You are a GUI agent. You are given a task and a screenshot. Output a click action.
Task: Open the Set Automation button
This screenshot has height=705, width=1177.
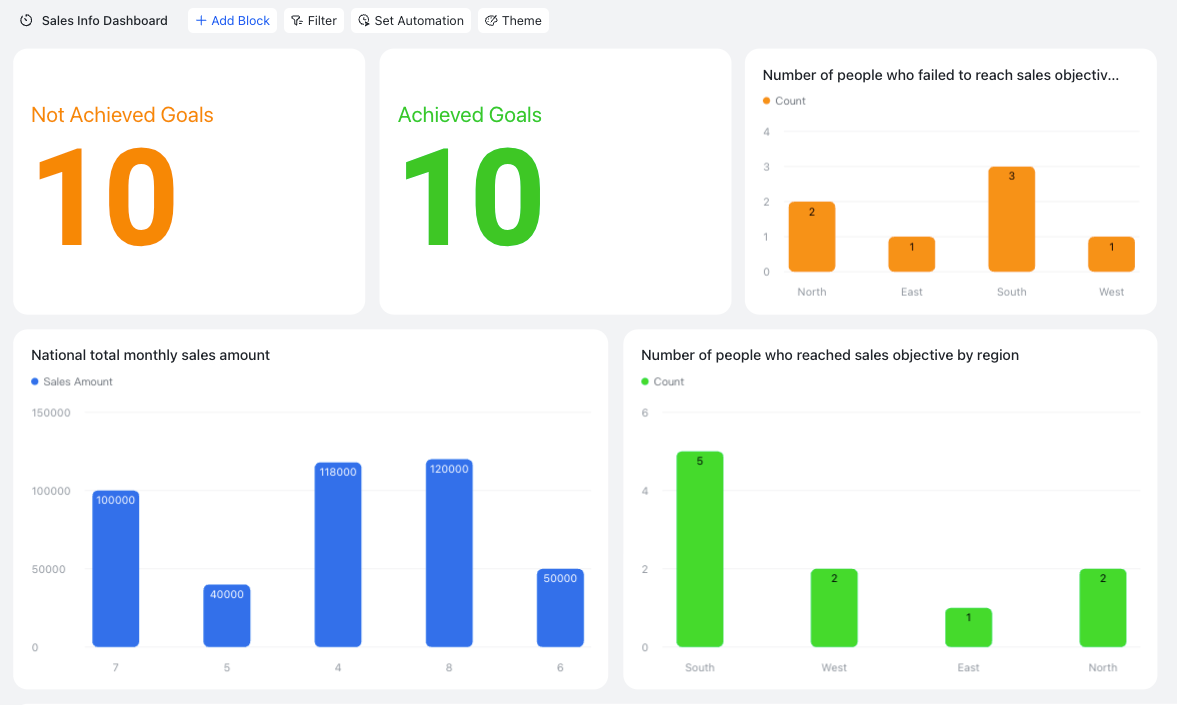tap(411, 20)
